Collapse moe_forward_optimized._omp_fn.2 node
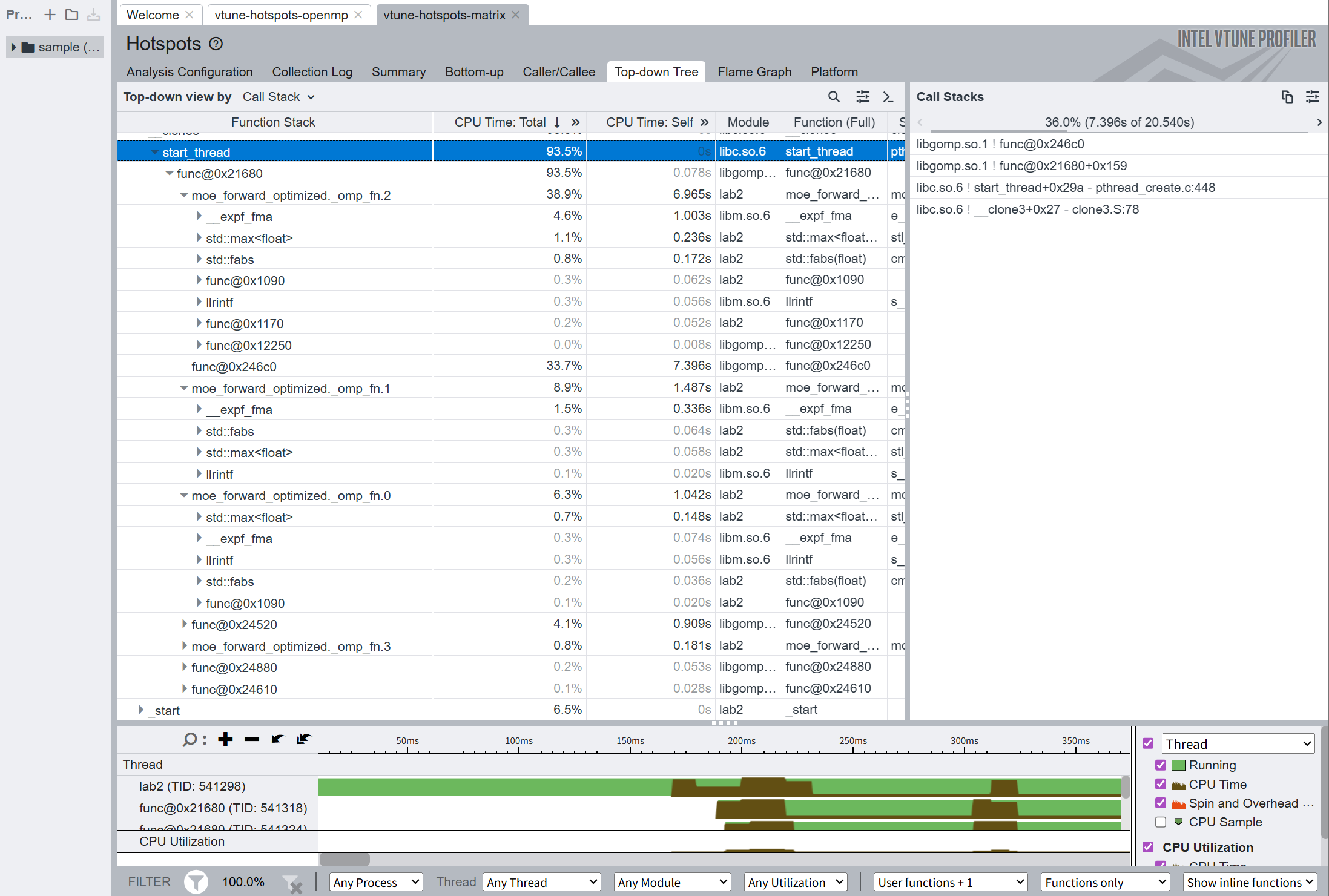The height and width of the screenshot is (896, 1329). [x=184, y=195]
